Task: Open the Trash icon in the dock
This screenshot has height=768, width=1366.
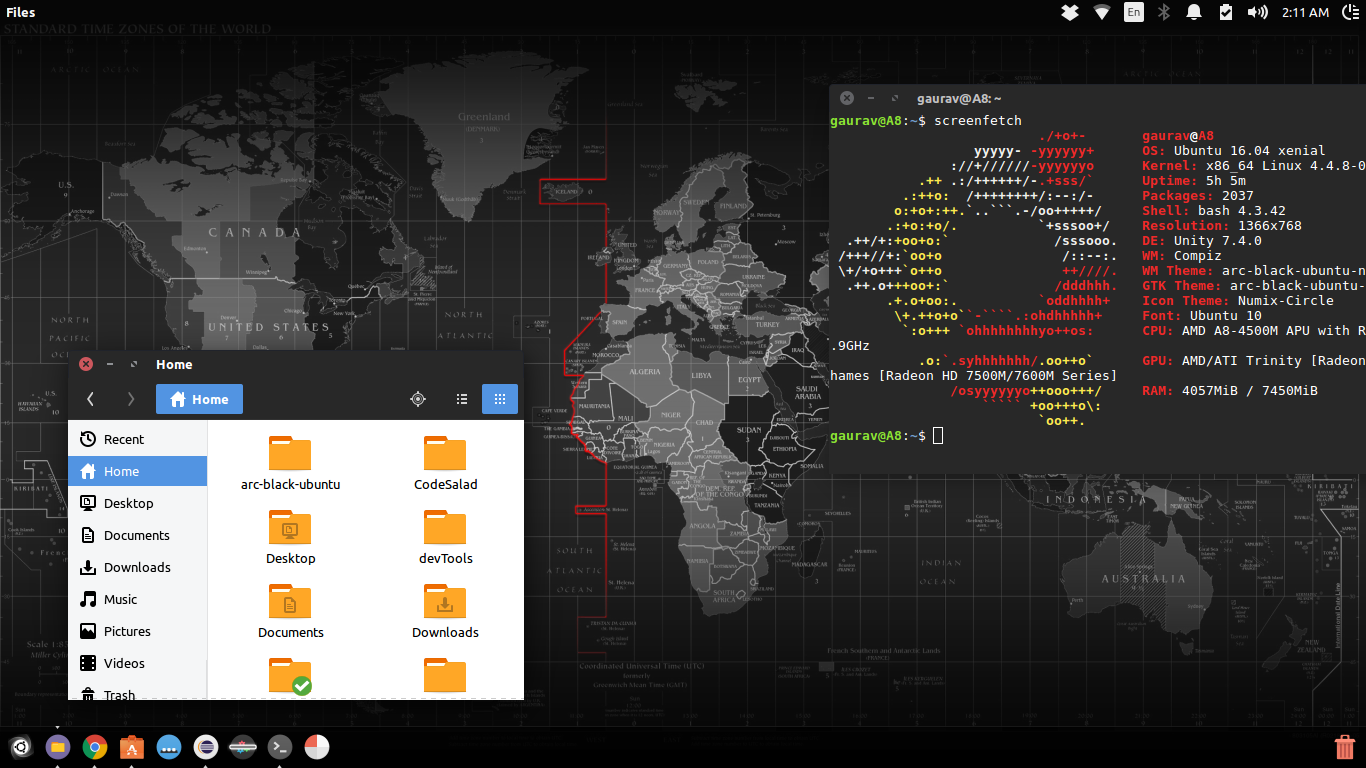Action: click(x=1347, y=746)
